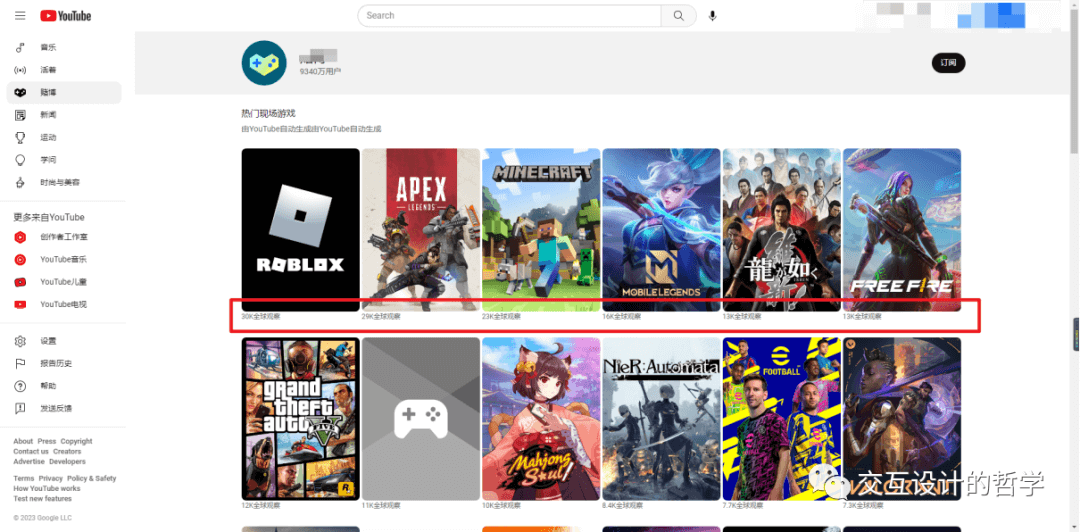Open the Free Fire game card
This screenshot has width=1080, height=532.
coord(902,229)
